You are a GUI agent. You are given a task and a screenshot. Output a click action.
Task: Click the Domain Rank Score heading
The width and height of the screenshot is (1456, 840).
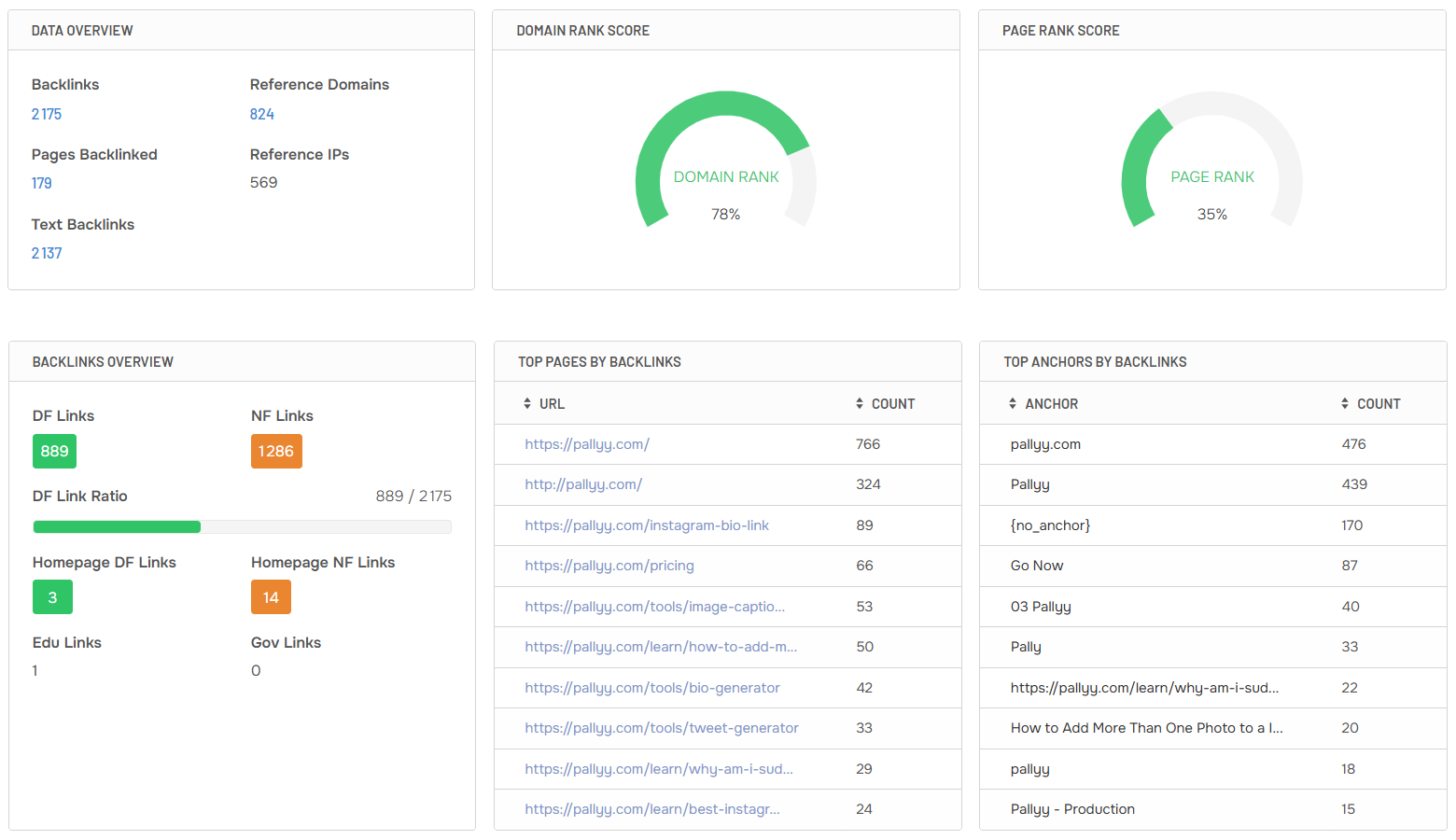(x=582, y=31)
